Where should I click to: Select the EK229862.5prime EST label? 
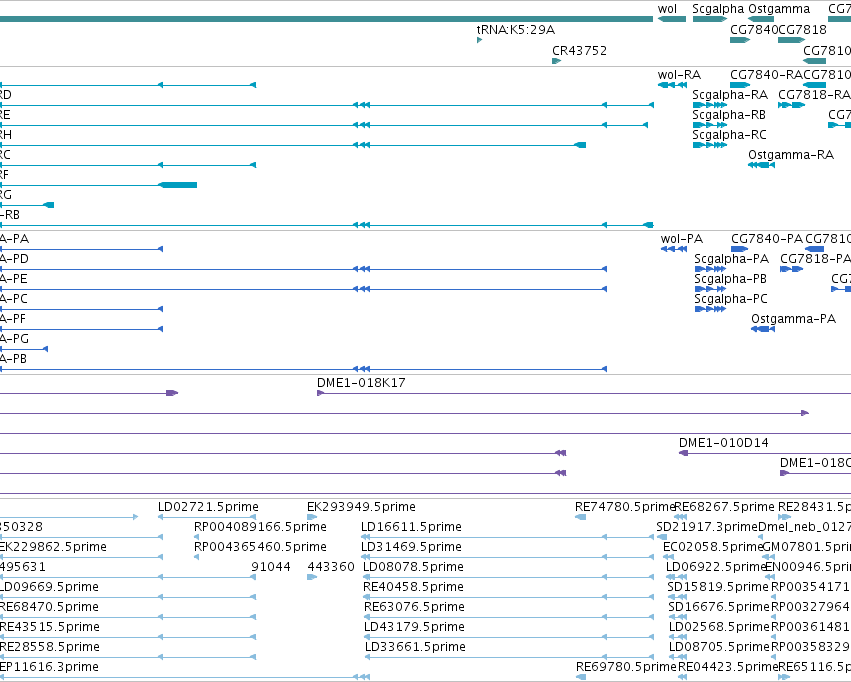pos(53,547)
